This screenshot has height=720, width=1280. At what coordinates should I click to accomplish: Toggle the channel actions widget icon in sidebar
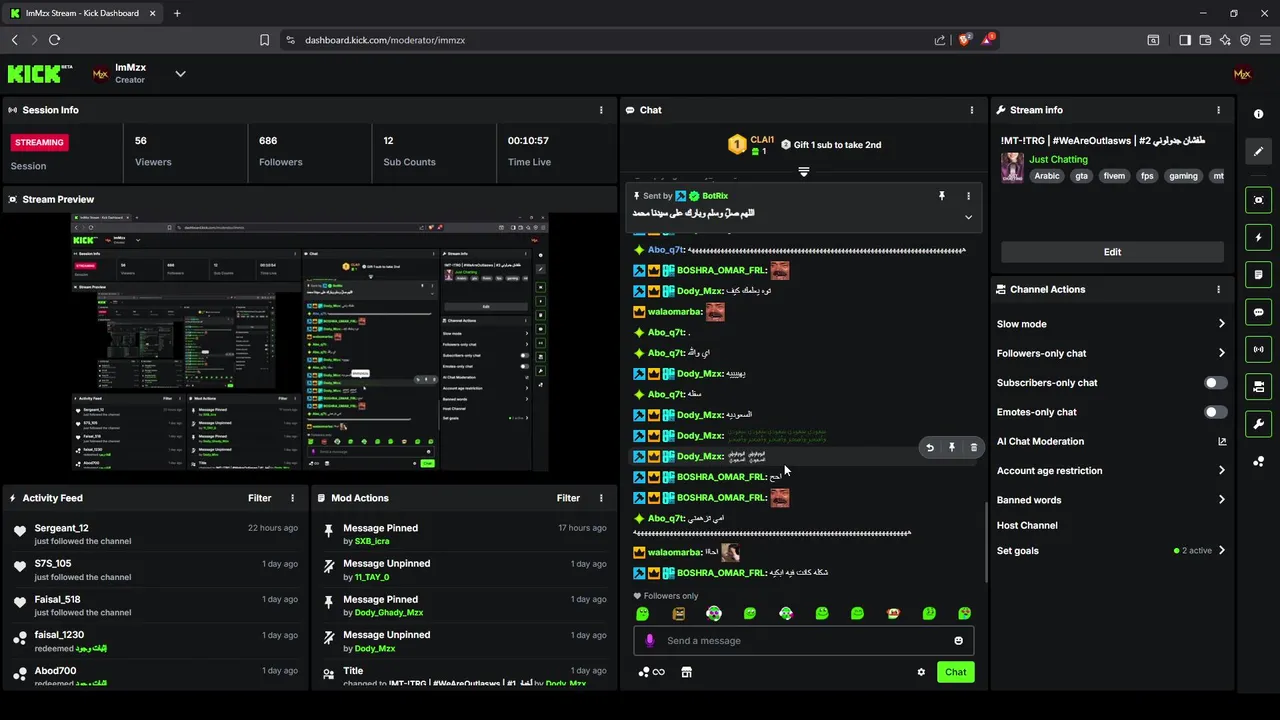click(x=1258, y=386)
